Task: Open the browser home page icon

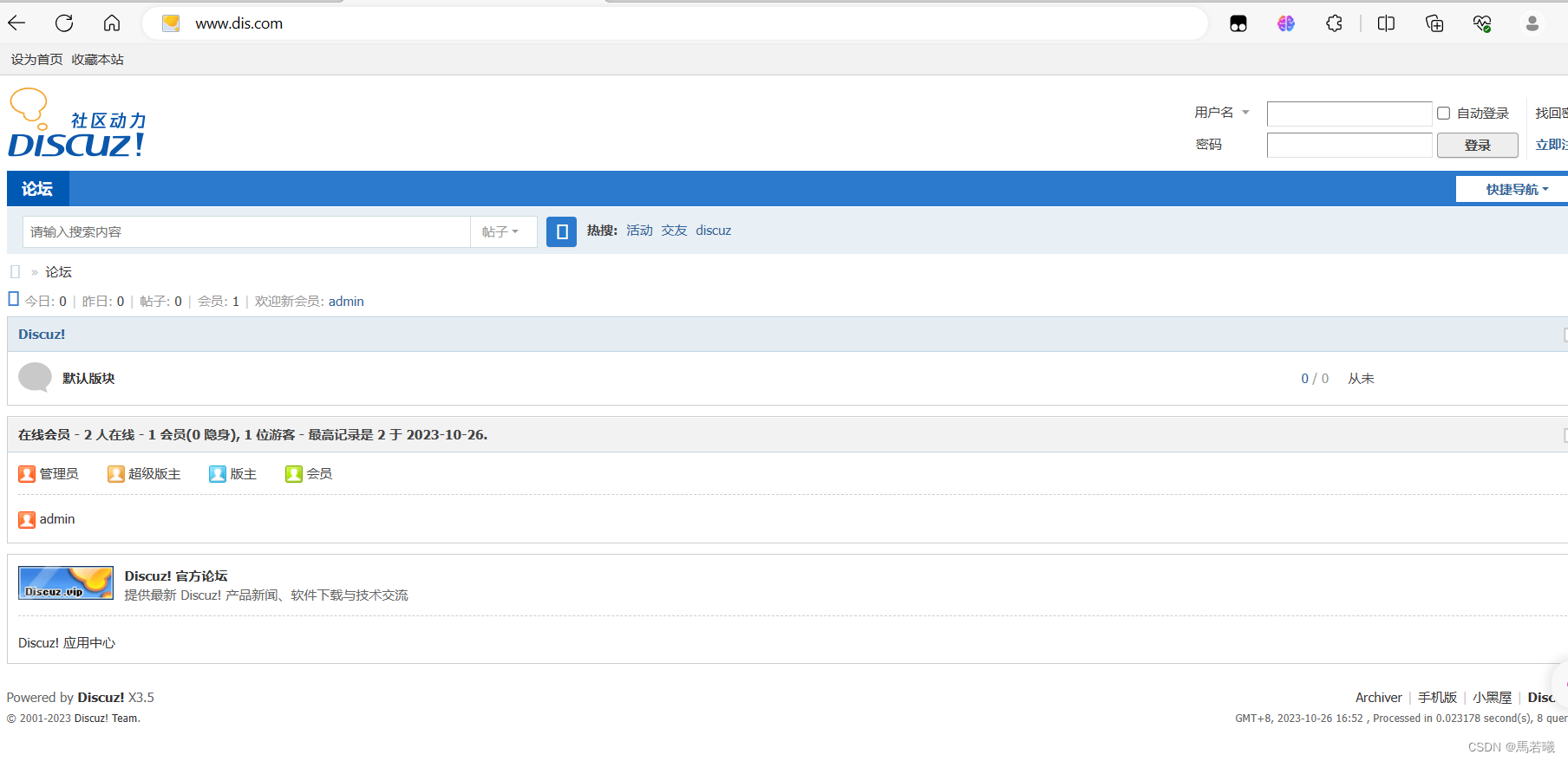Action: click(112, 23)
